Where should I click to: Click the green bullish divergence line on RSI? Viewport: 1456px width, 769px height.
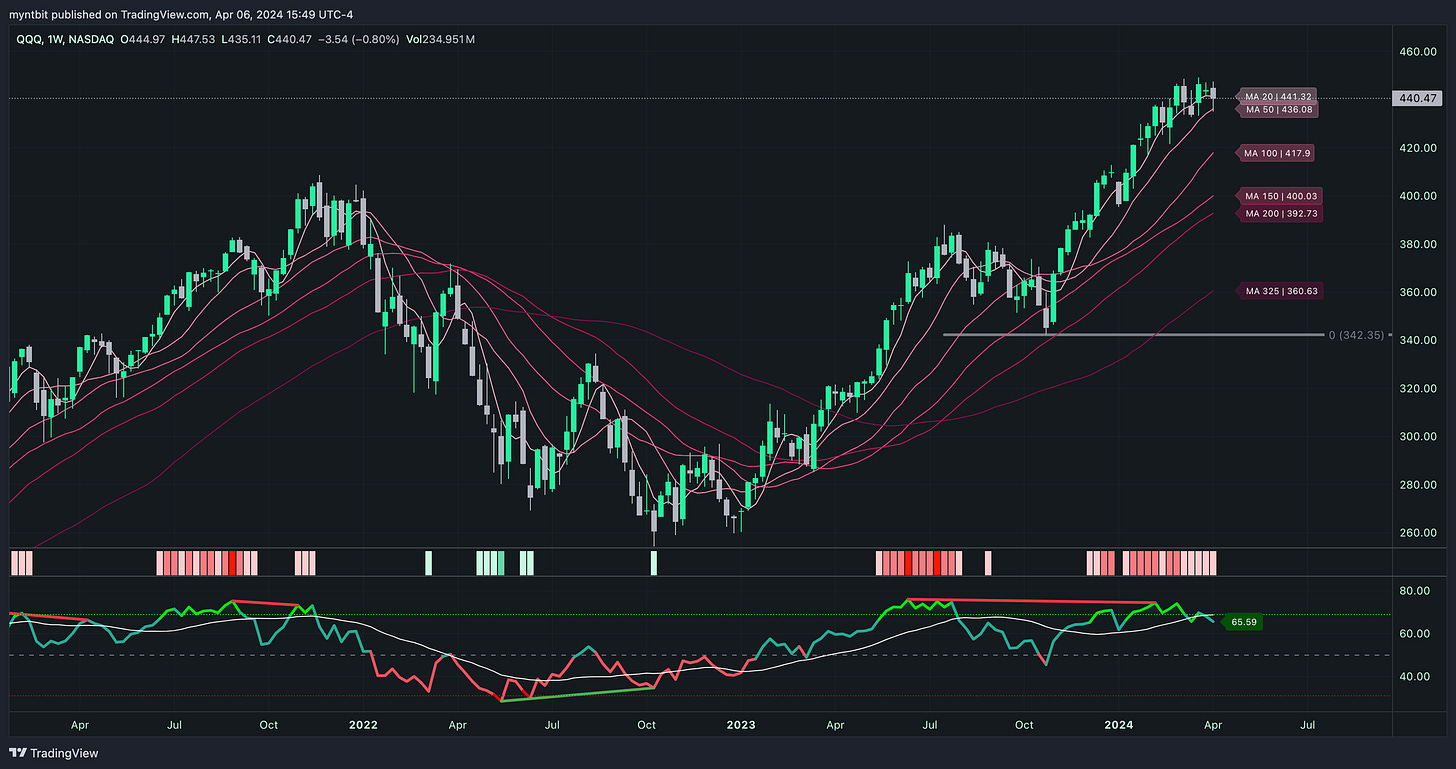577,694
